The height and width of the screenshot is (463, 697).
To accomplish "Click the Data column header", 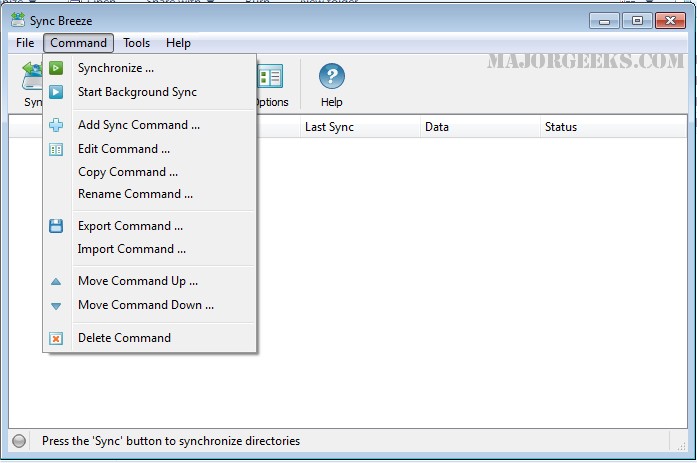I will pos(480,127).
